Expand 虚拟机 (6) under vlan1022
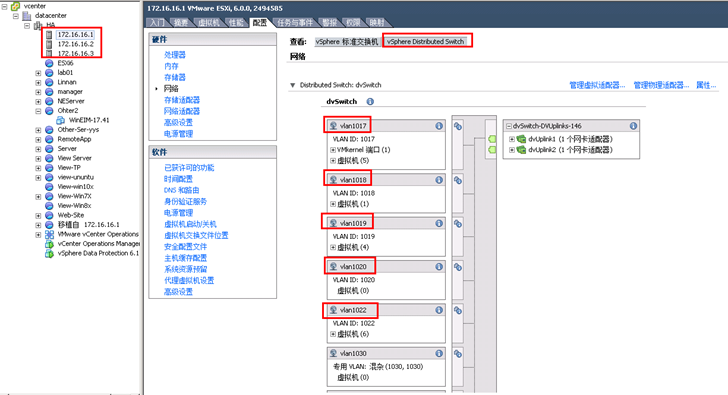This screenshot has width=728, height=395. (333, 334)
